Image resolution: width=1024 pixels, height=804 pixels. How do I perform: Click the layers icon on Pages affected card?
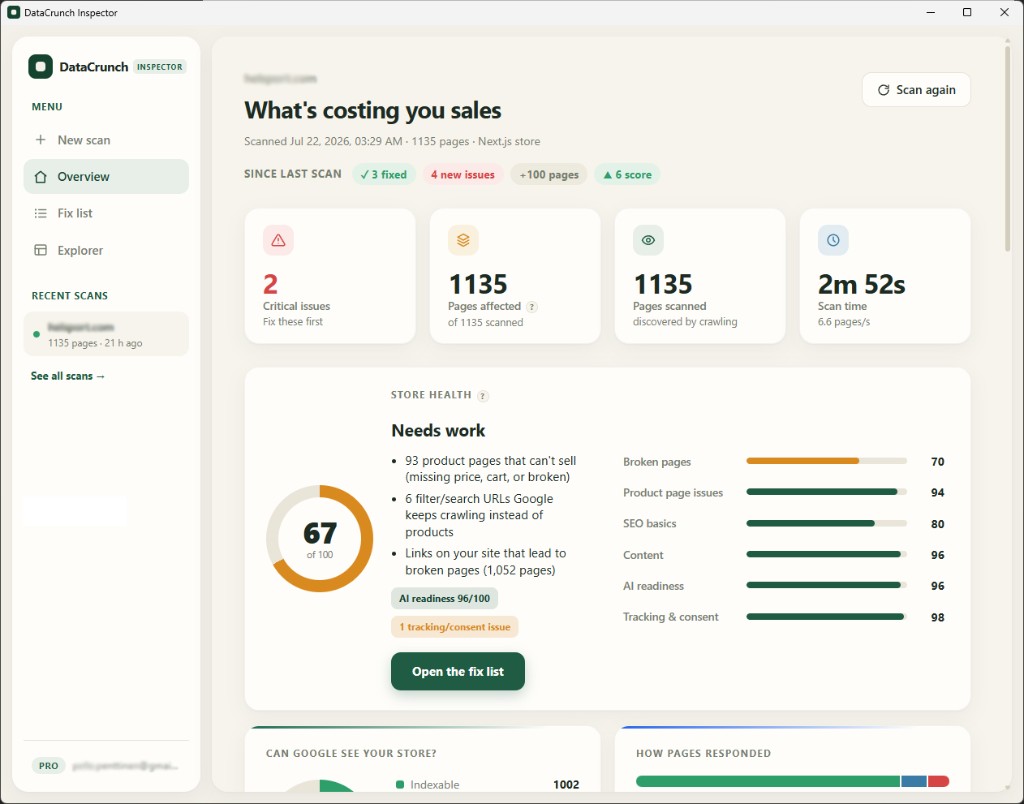[463, 240]
